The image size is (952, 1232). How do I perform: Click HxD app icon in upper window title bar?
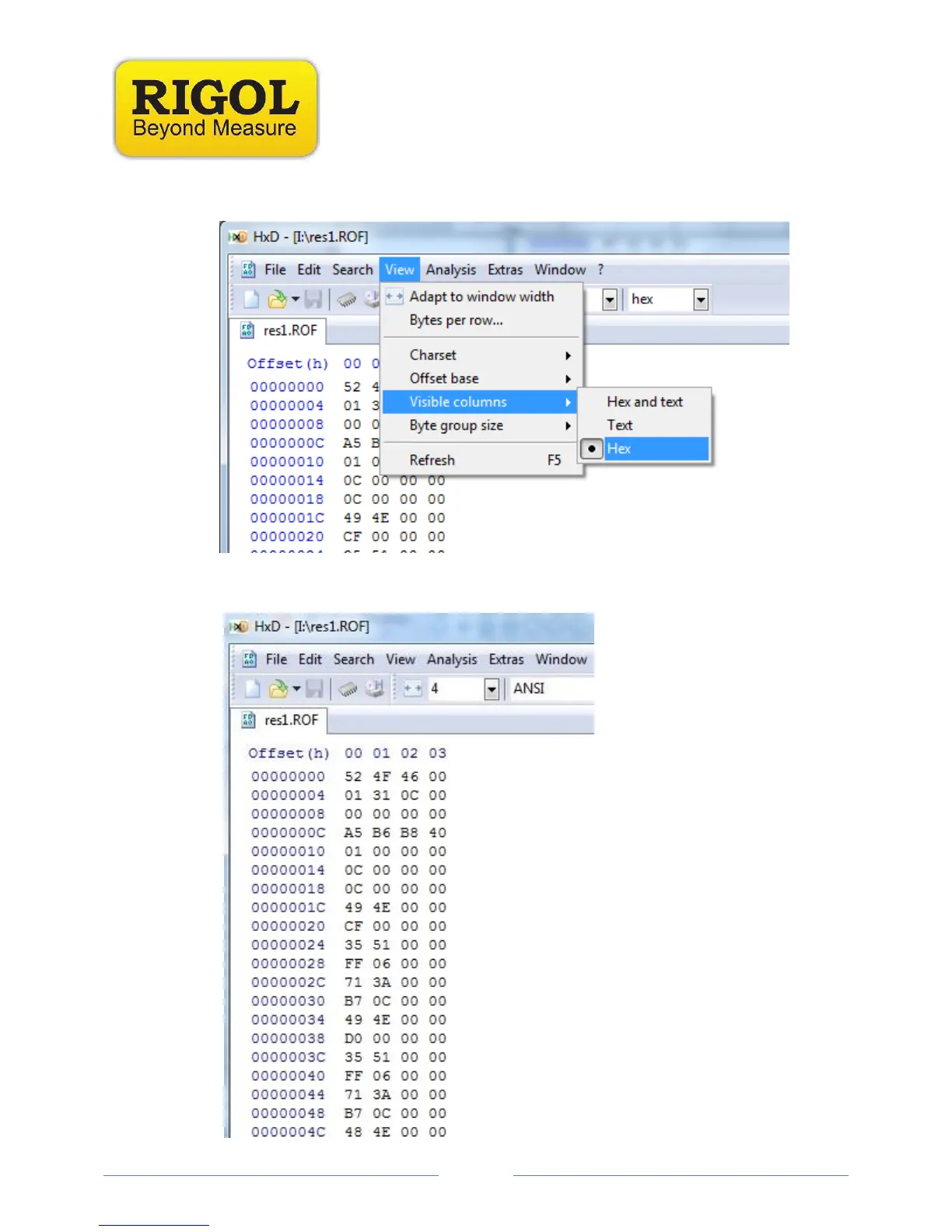(238, 236)
